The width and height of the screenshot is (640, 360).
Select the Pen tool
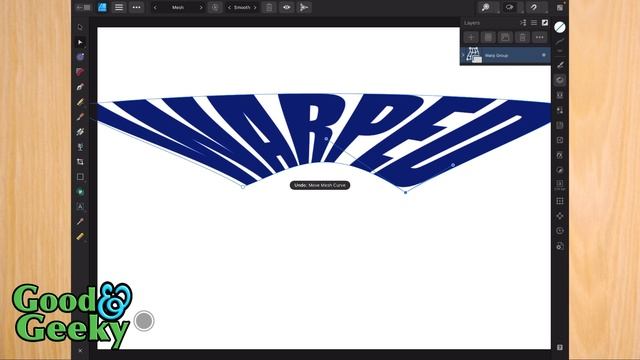pyautogui.click(x=80, y=87)
